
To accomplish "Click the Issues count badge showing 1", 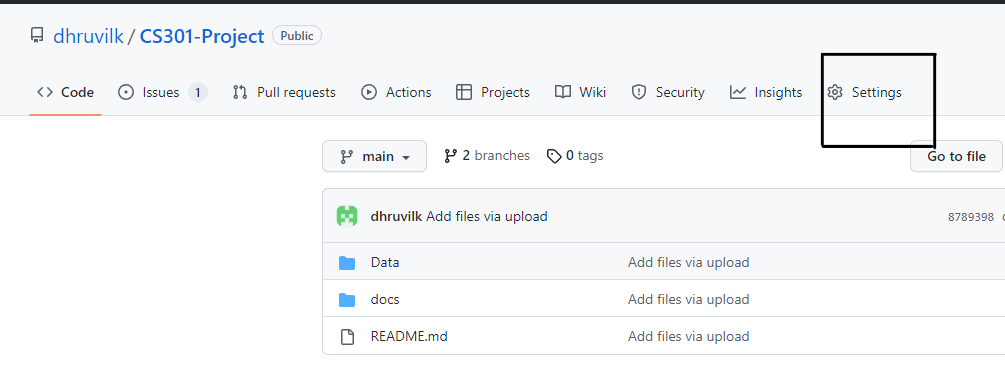I will pyautogui.click(x=198, y=92).
